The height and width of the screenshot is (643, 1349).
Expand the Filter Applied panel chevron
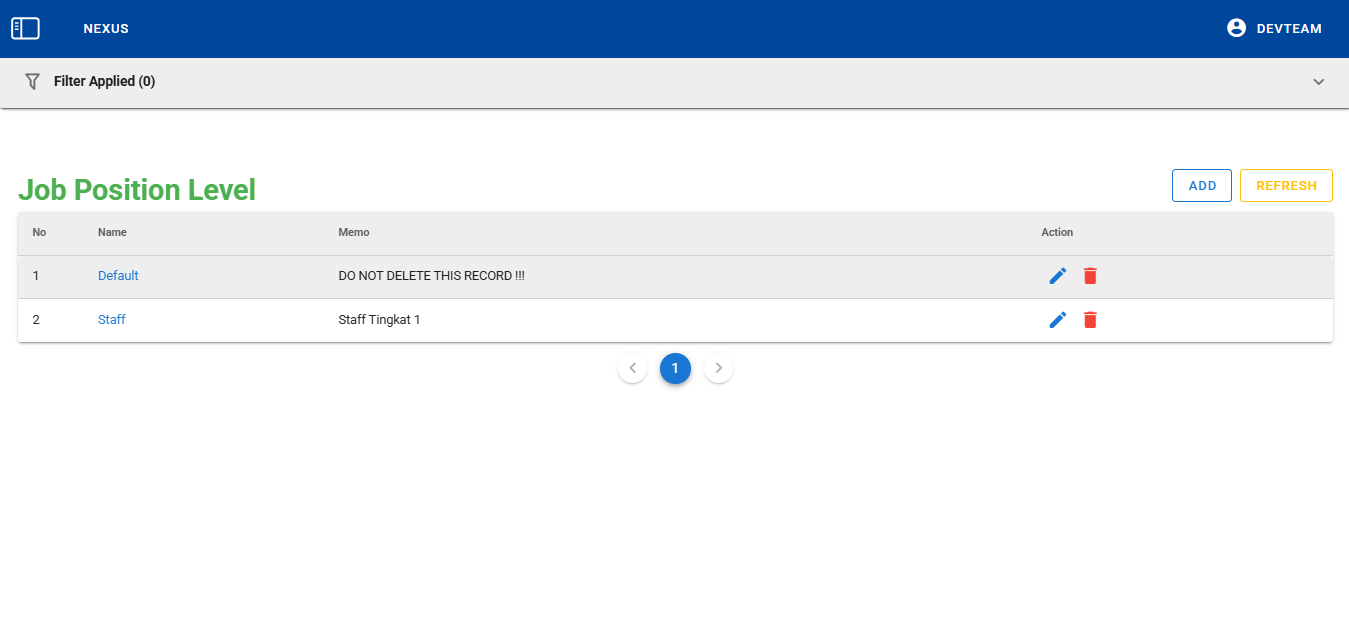coord(1318,82)
